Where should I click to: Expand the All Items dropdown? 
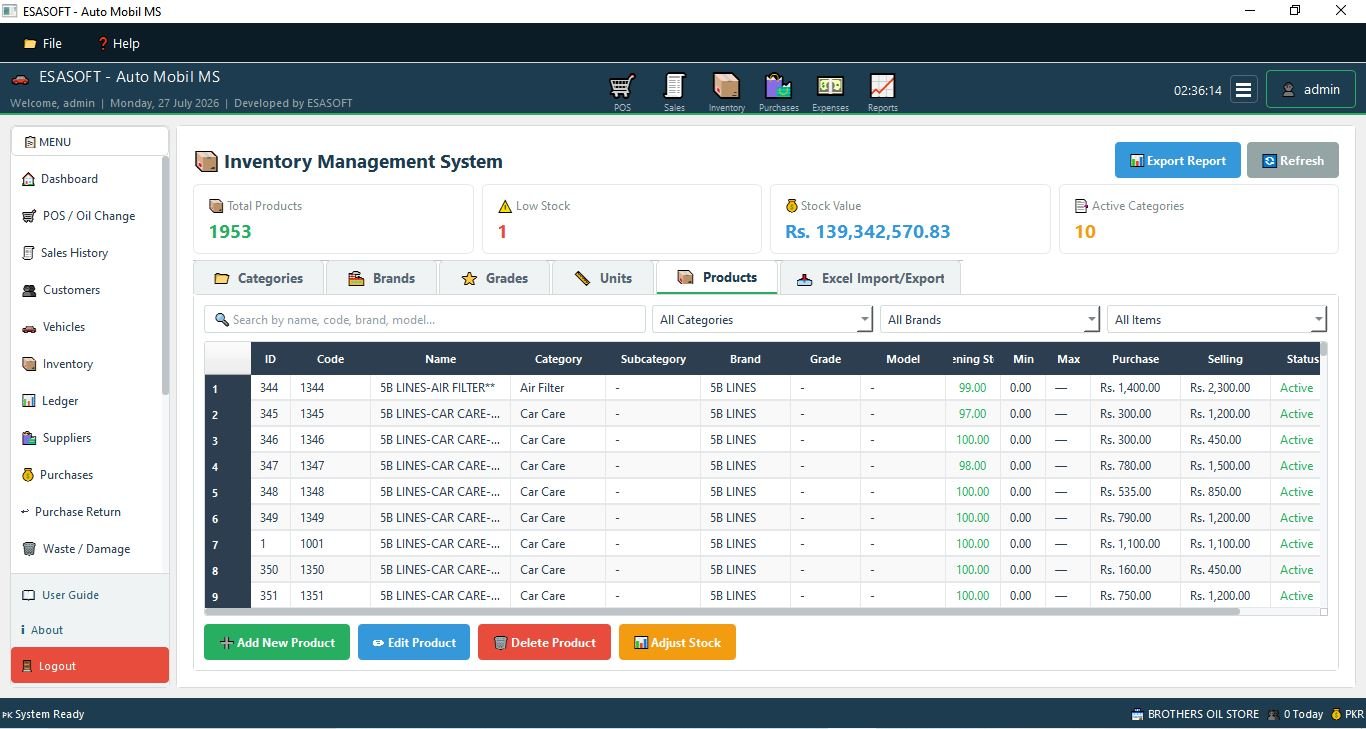coord(1217,320)
